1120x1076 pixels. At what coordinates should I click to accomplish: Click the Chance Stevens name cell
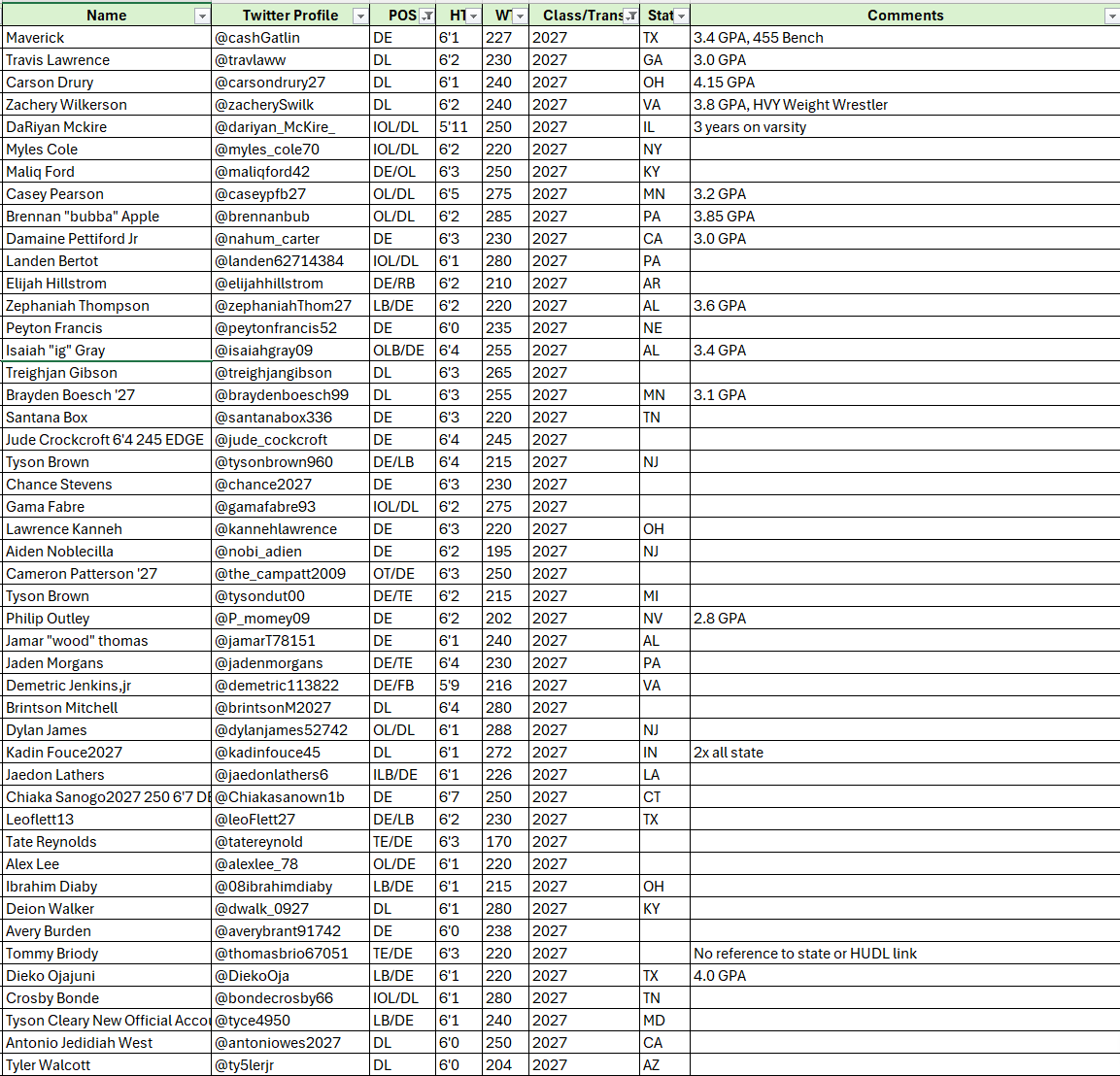pos(107,485)
